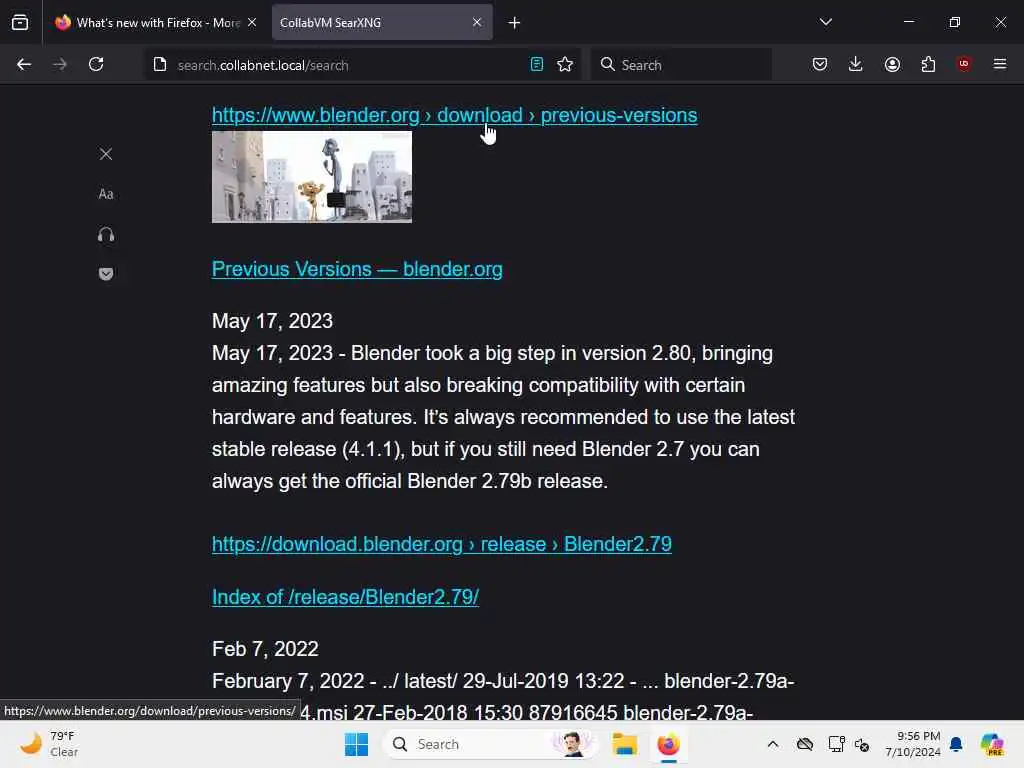Open the Extensions panel
This screenshot has height=768, width=1024.
point(928,64)
